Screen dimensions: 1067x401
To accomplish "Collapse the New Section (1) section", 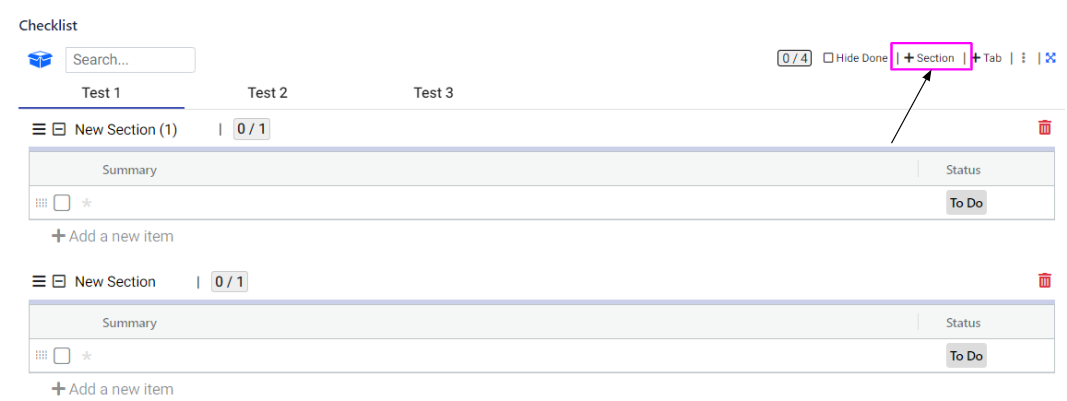I will pos(59,129).
